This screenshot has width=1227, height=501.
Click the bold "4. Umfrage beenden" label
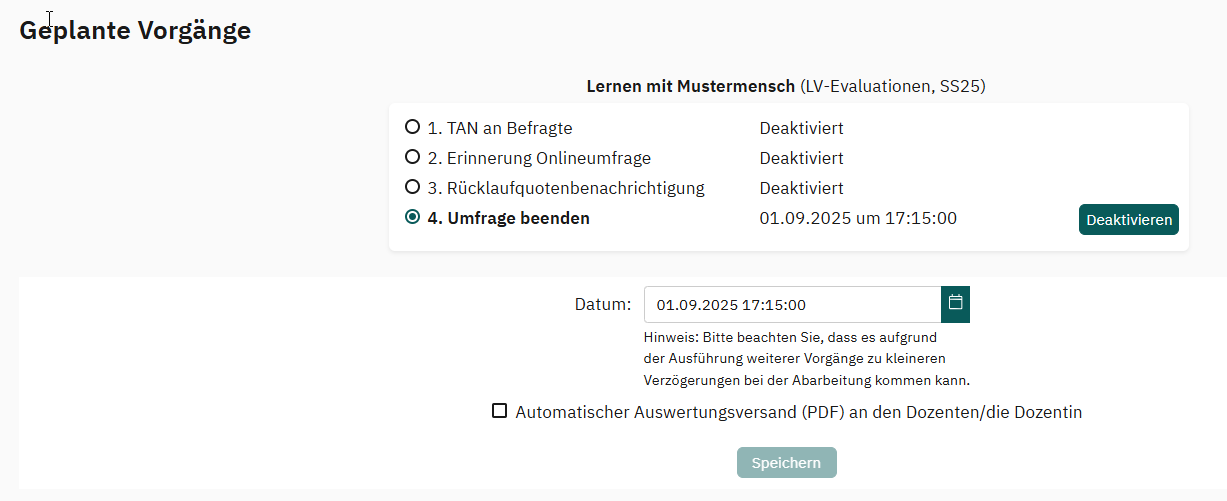pyautogui.click(x=508, y=218)
